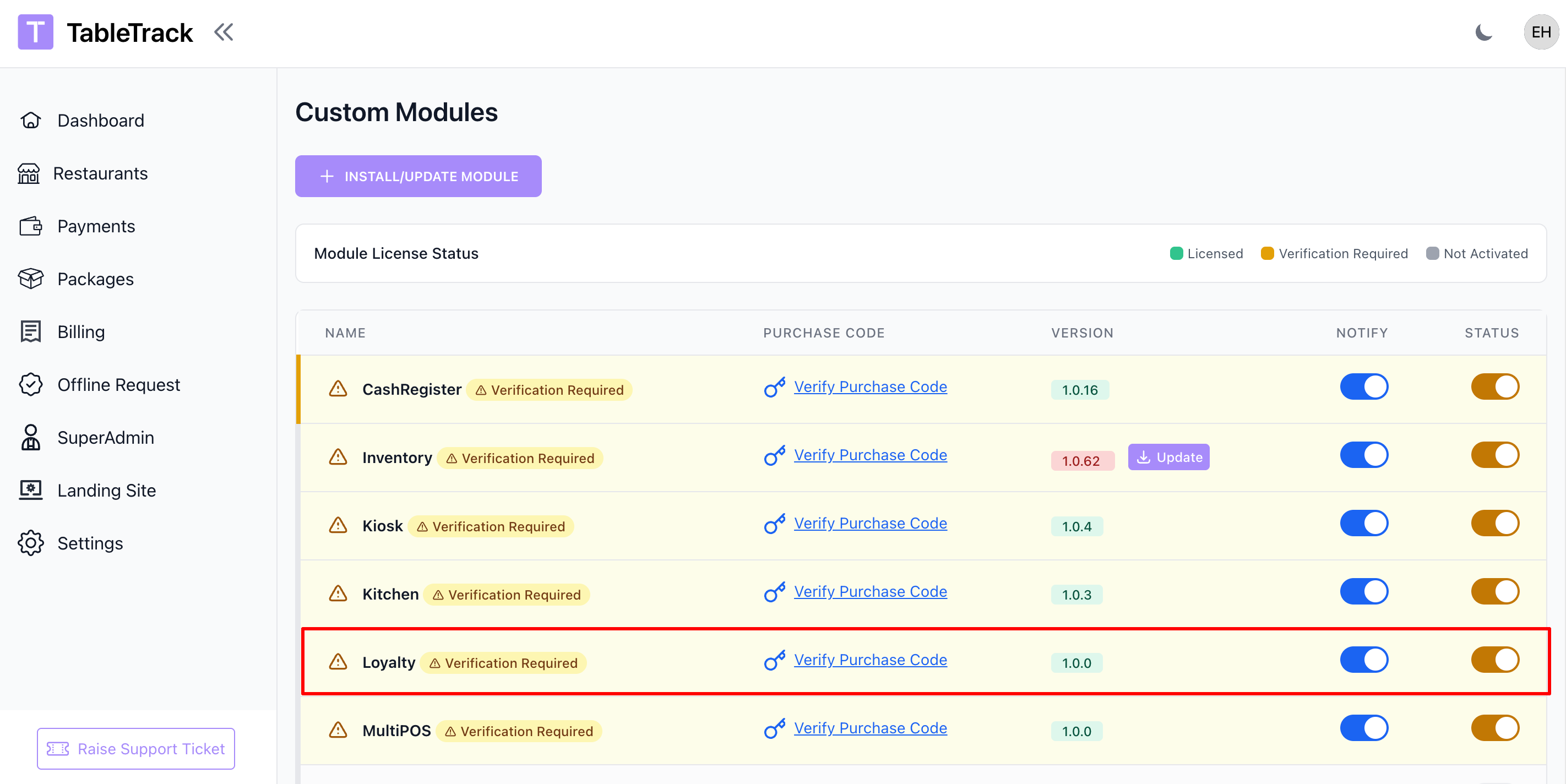This screenshot has height=784, width=1566.
Task: Click Update button for Inventory version
Action: pos(1168,457)
